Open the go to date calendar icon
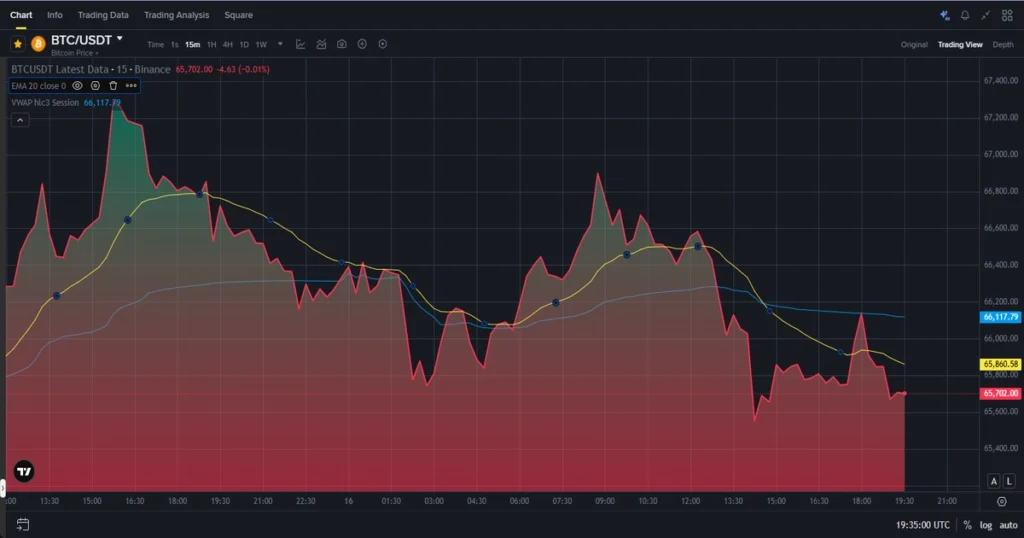This screenshot has height=538, width=1024. (x=23, y=524)
